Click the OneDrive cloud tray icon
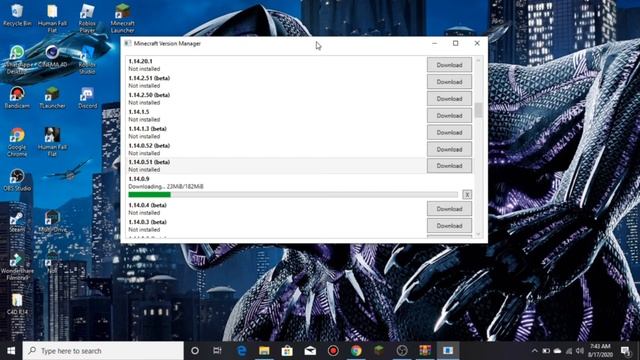Viewport: 640px width, 360px height. (557, 351)
